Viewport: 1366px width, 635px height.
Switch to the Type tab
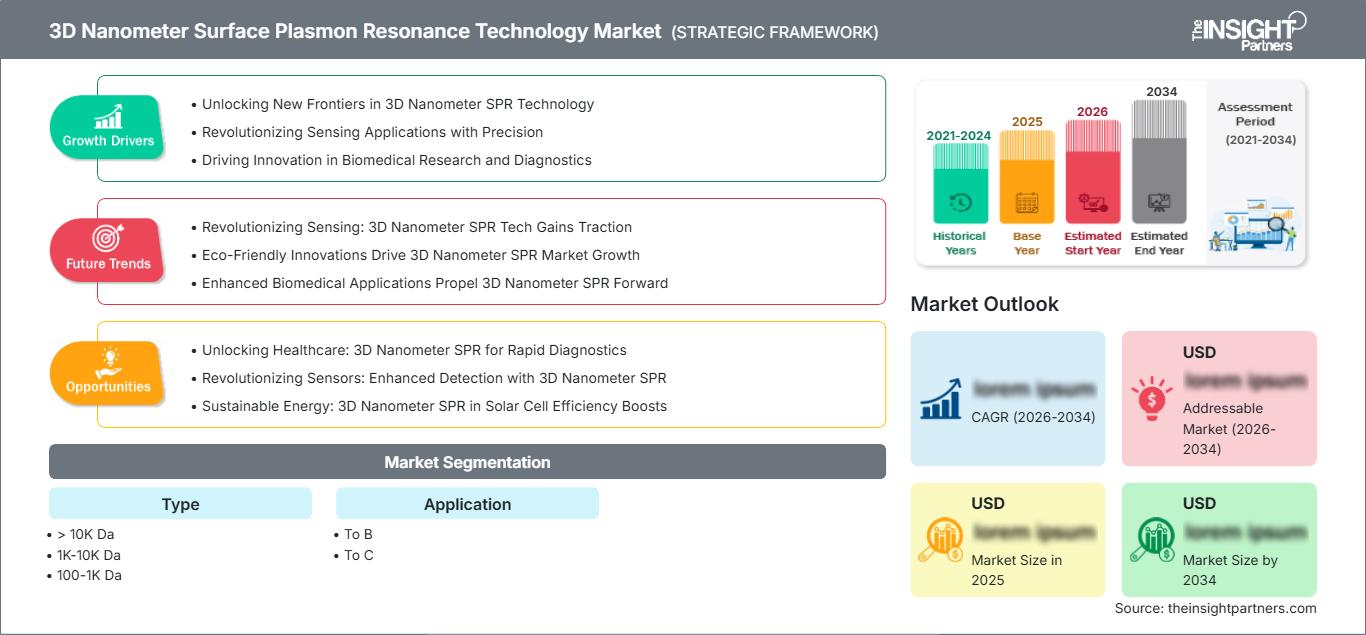(x=180, y=503)
